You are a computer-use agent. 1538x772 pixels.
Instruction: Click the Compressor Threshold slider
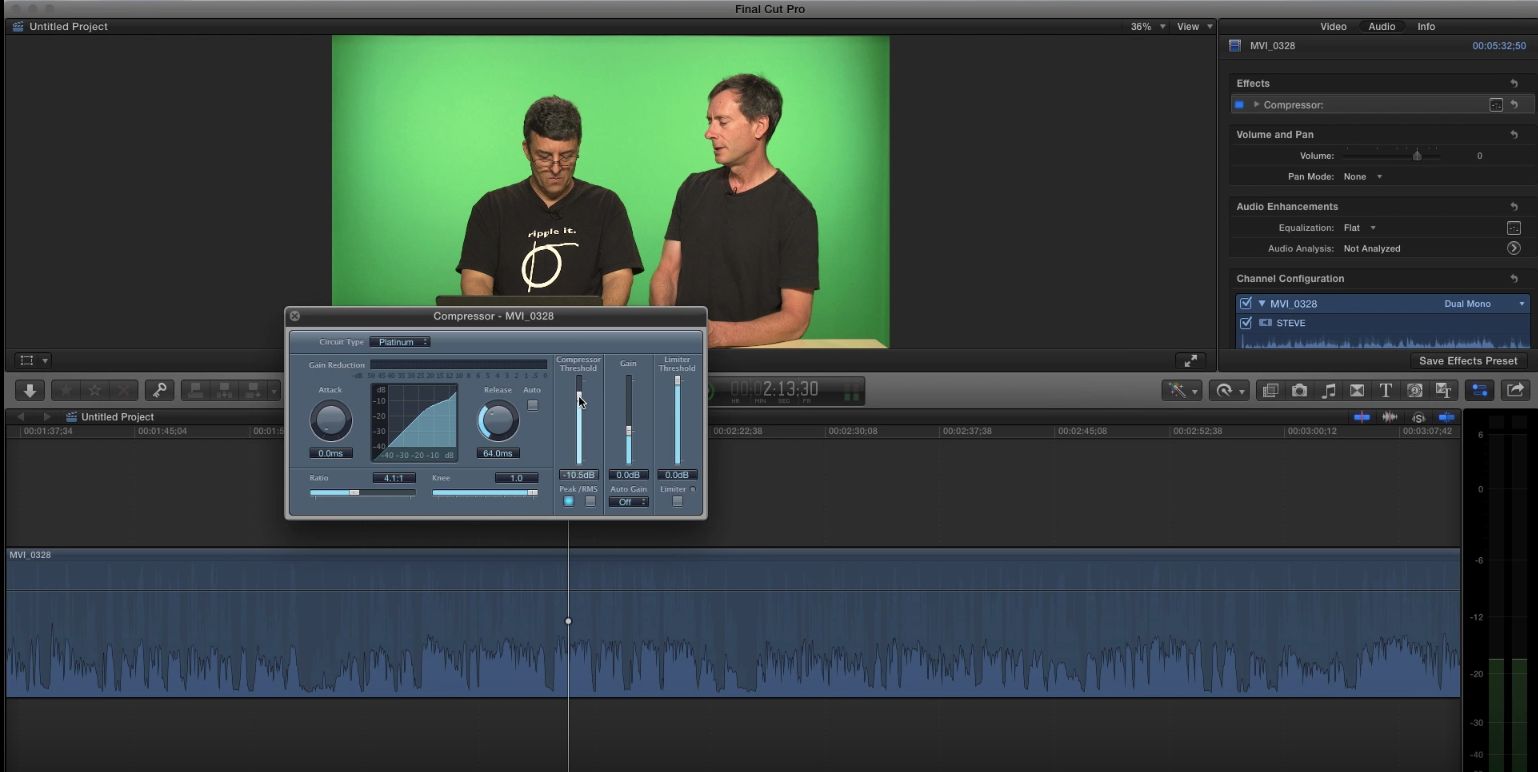578,420
